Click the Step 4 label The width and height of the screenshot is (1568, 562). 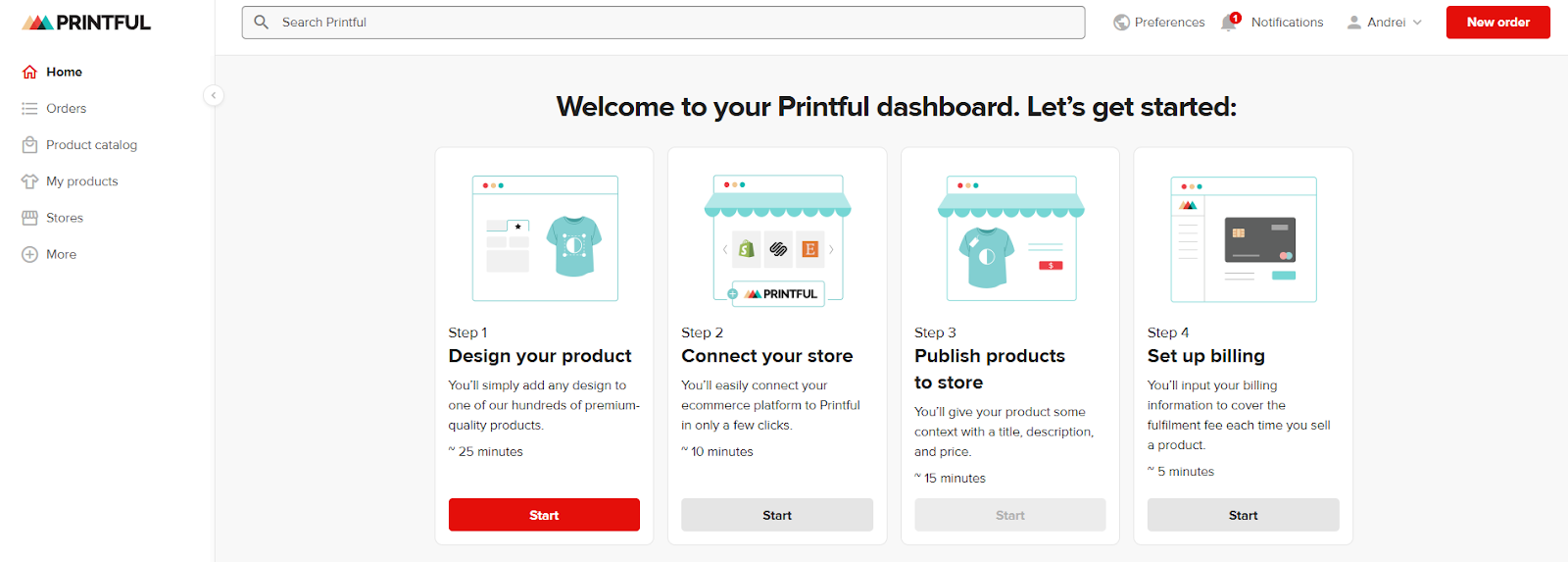tap(1168, 332)
